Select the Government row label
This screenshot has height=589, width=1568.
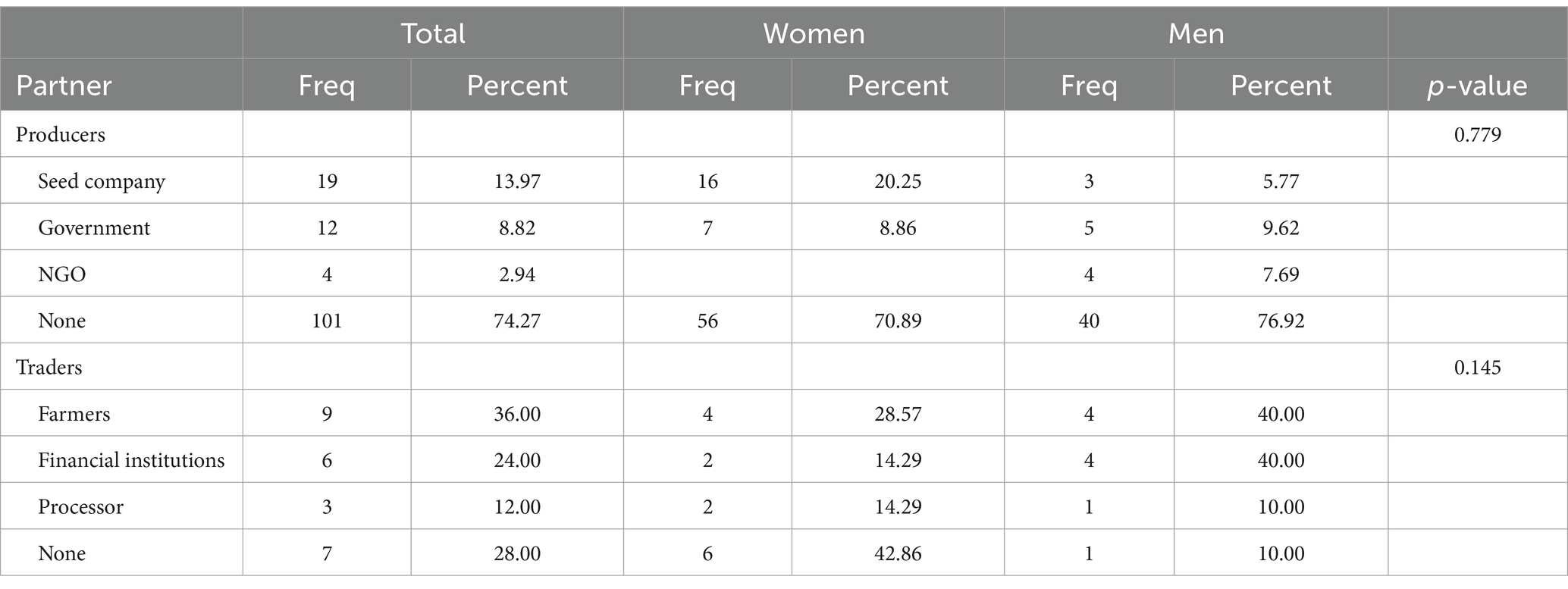pyautogui.click(x=94, y=228)
